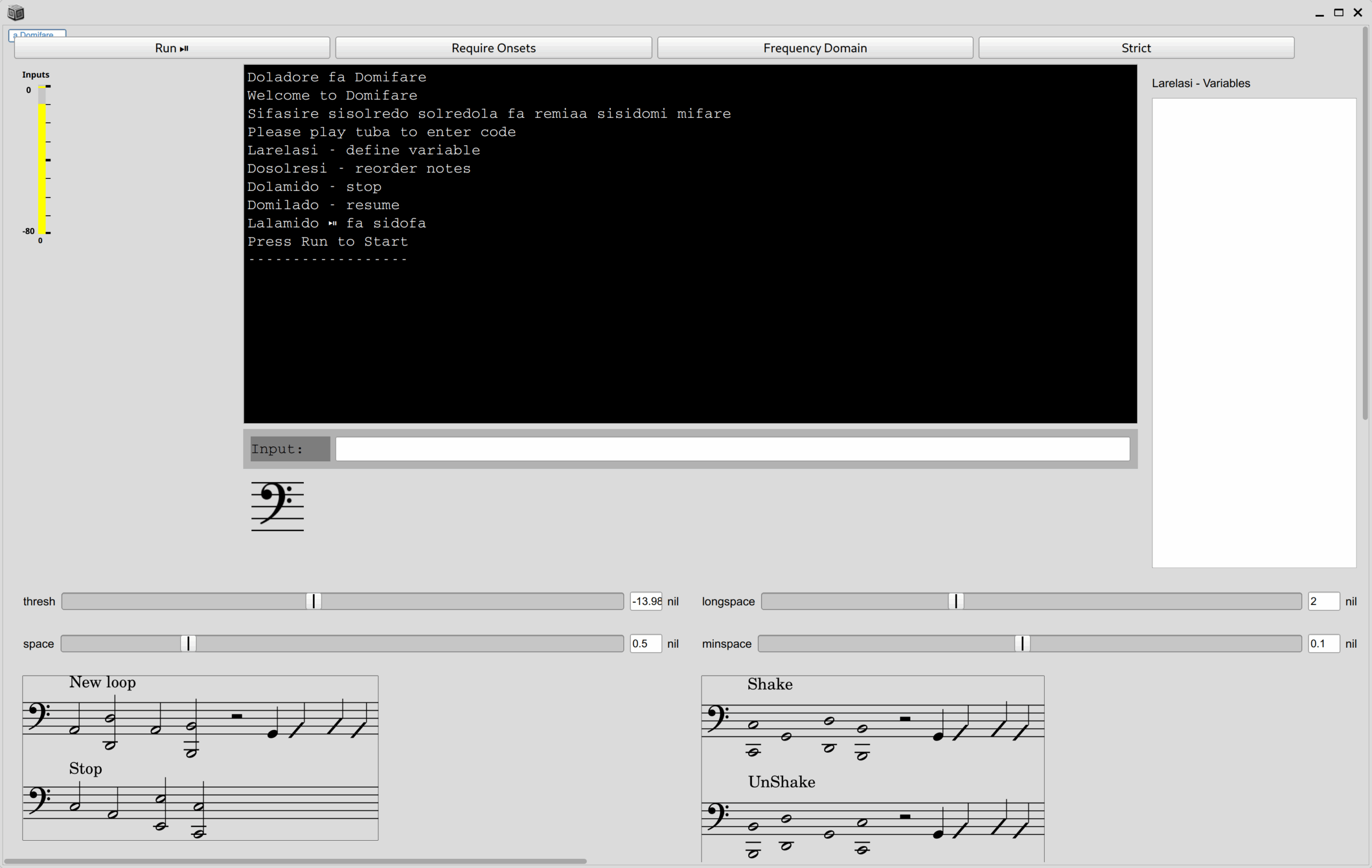The width and height of the screenshot is (1372, 868).
Task: Click the minspace value box 0.1
Action: pos(1324,643)
